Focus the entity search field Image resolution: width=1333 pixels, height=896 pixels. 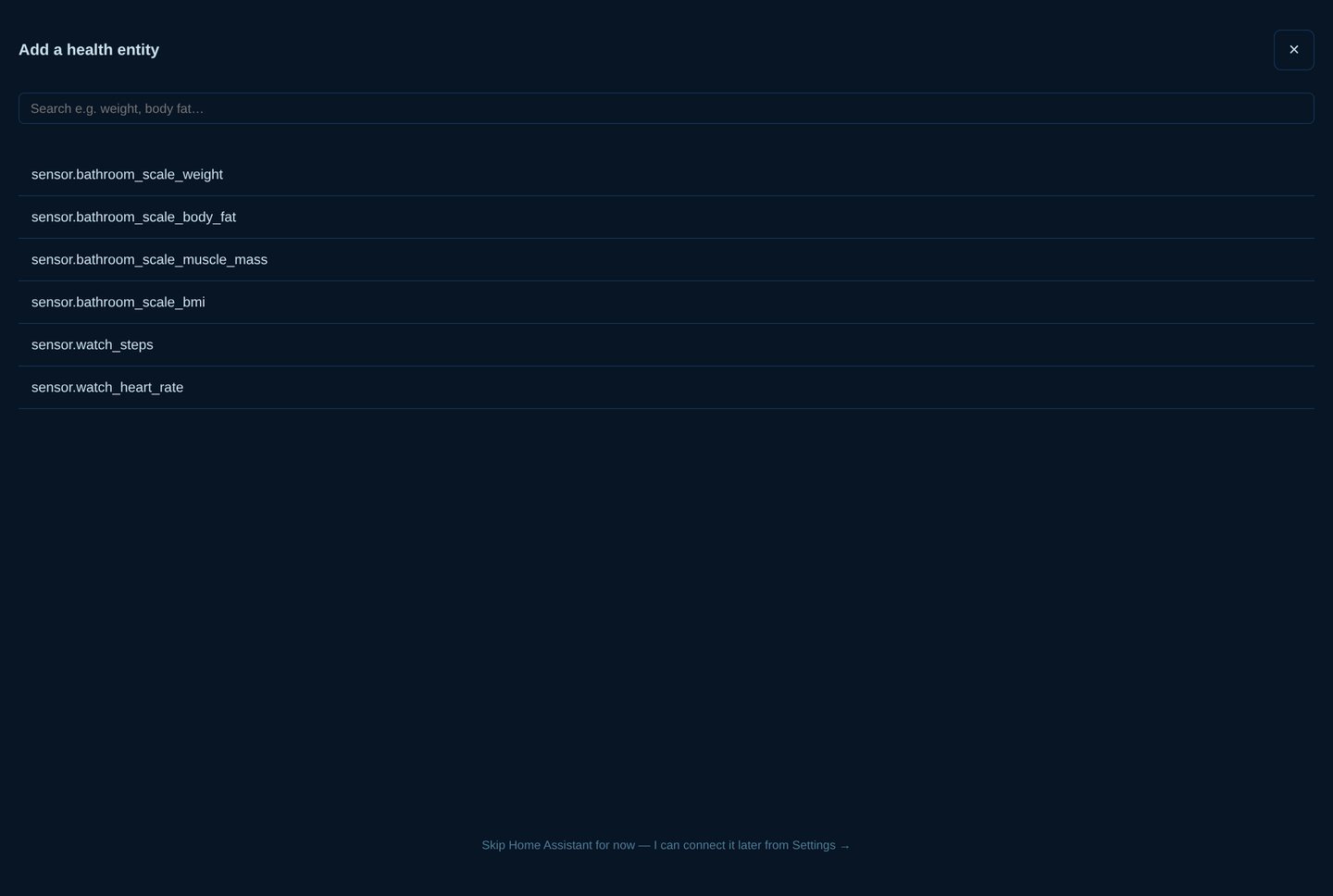[x=666, y=108]
